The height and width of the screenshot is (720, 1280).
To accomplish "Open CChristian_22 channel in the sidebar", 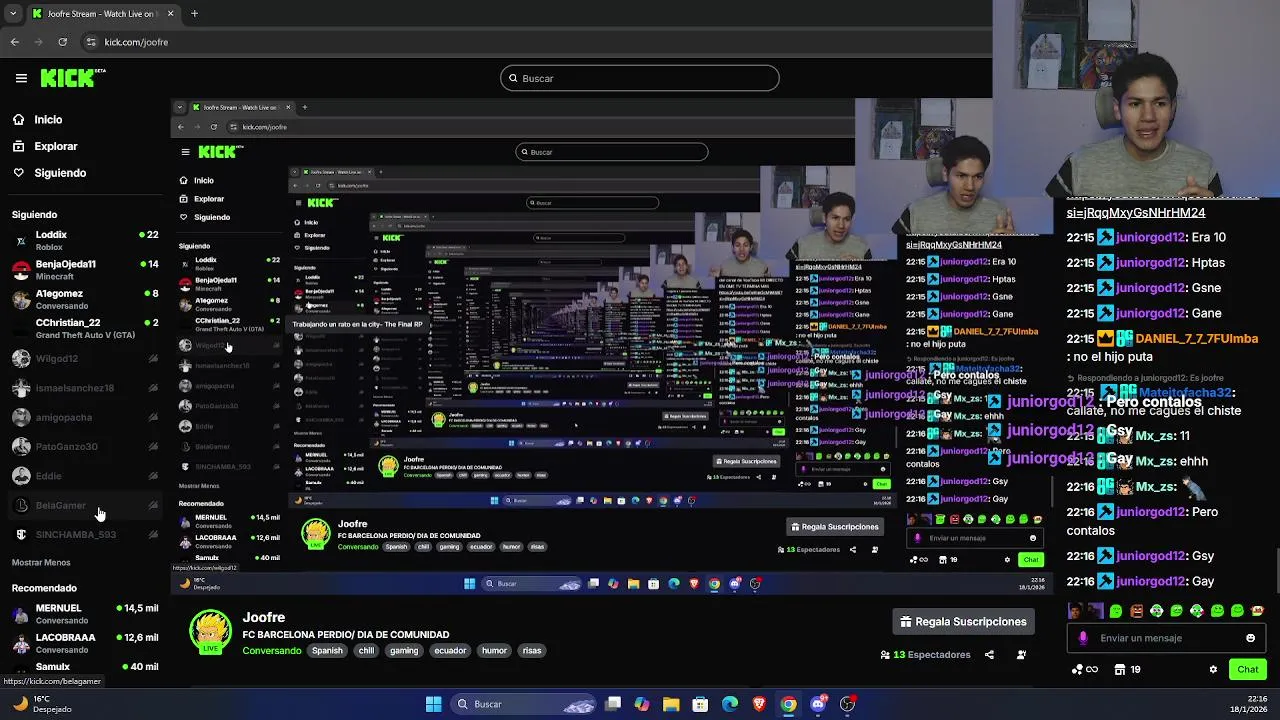I will click(85, 328).
